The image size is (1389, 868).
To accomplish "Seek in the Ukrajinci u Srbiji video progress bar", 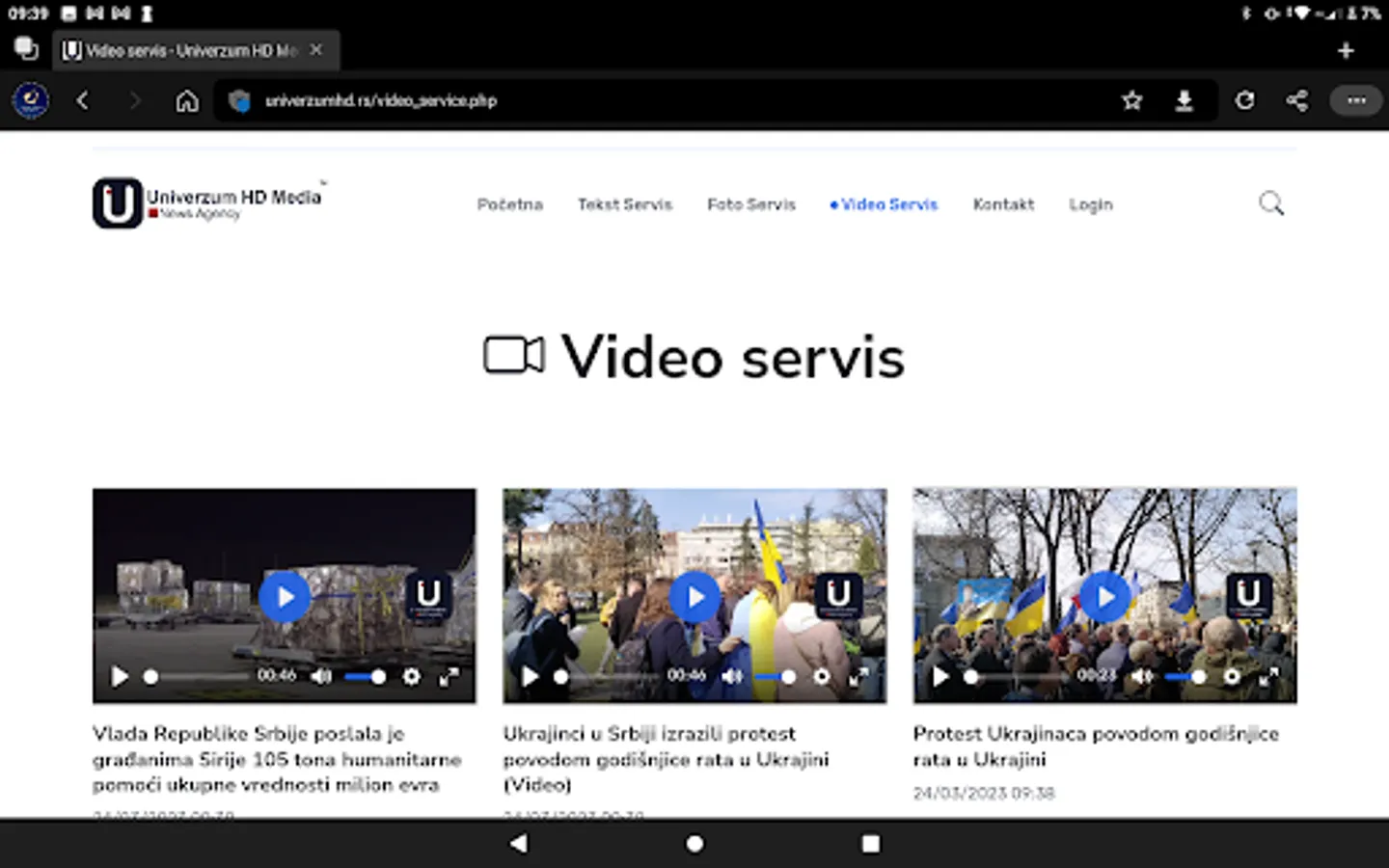I will tap(606, 676).
